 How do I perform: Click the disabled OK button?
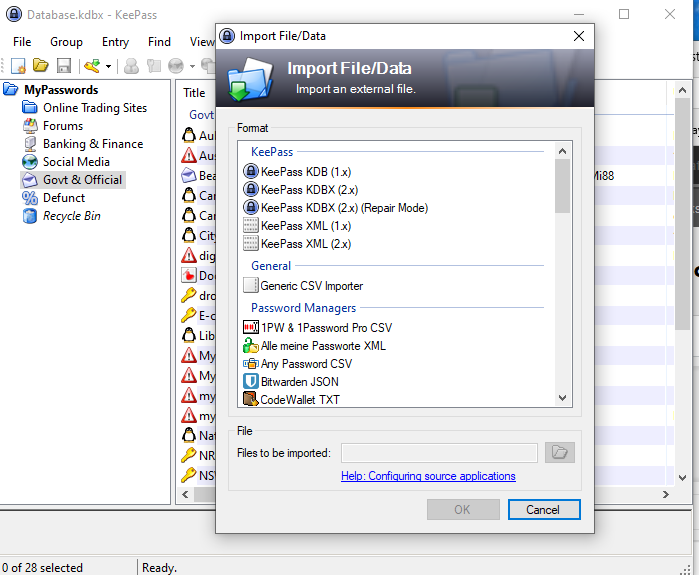point(463,509)
